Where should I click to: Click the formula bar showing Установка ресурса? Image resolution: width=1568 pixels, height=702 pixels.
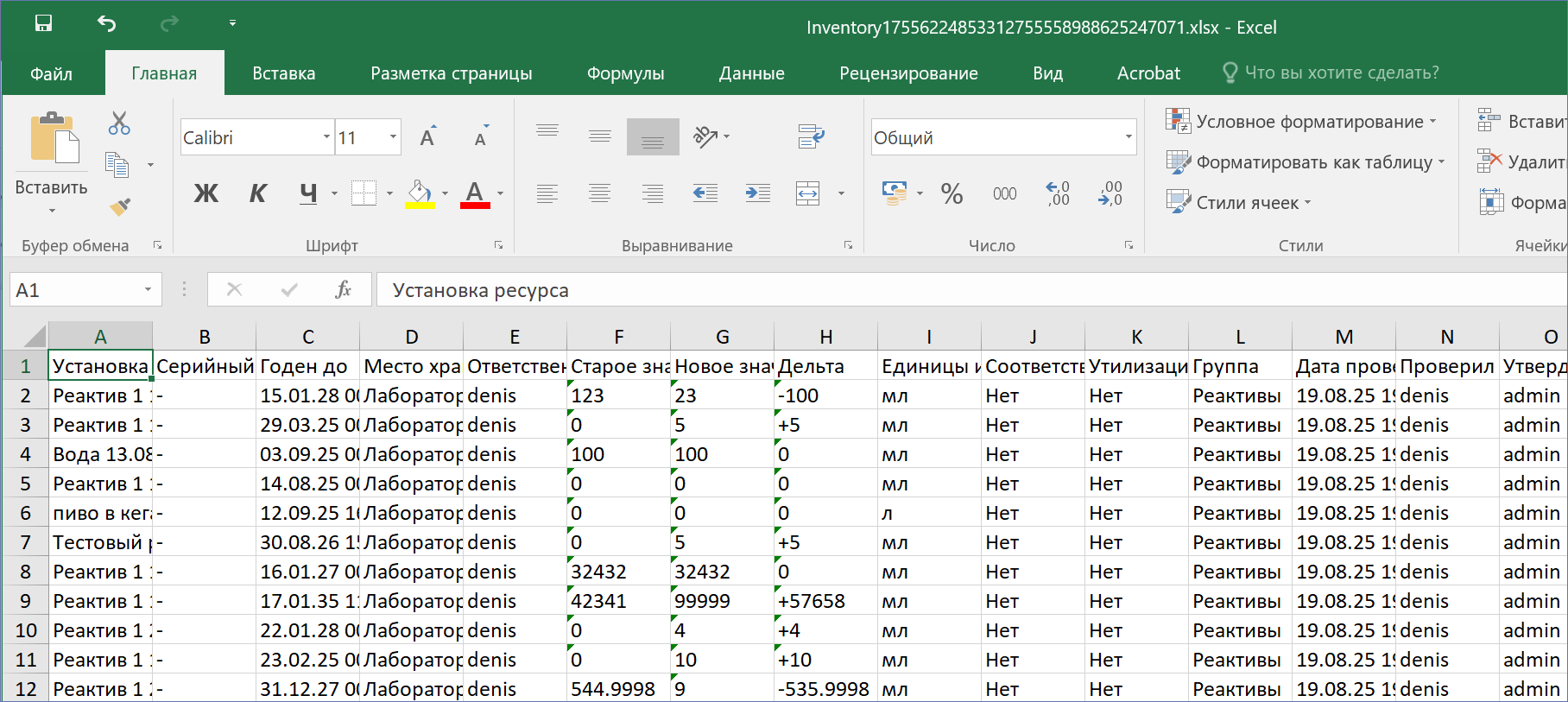click(971, 290)
